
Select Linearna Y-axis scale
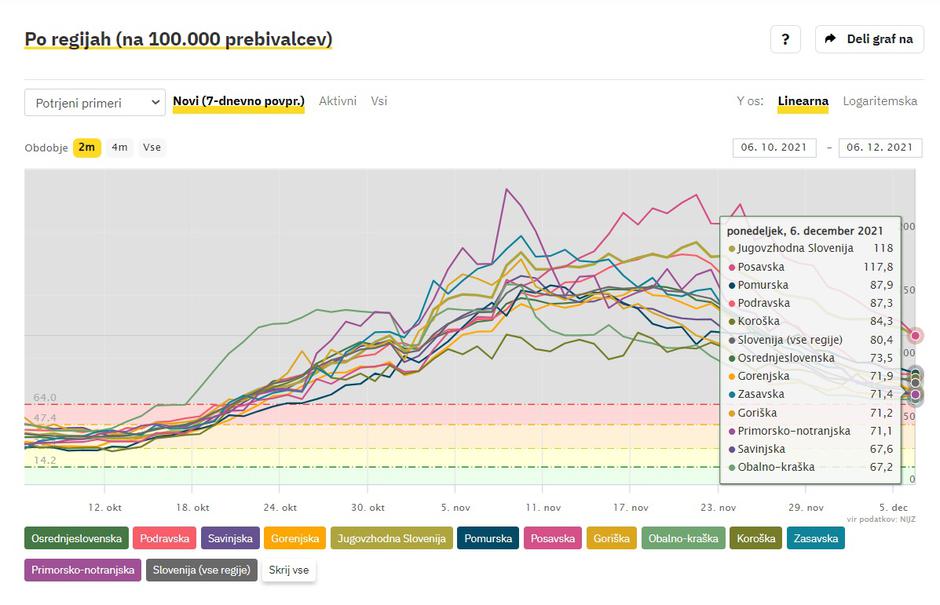803,101
